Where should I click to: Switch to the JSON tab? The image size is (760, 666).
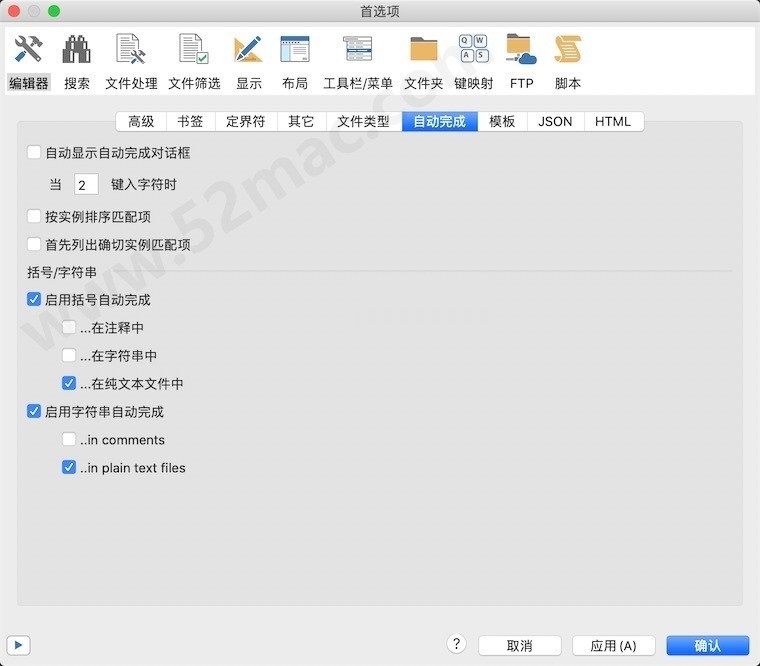(x=555, y=121)
